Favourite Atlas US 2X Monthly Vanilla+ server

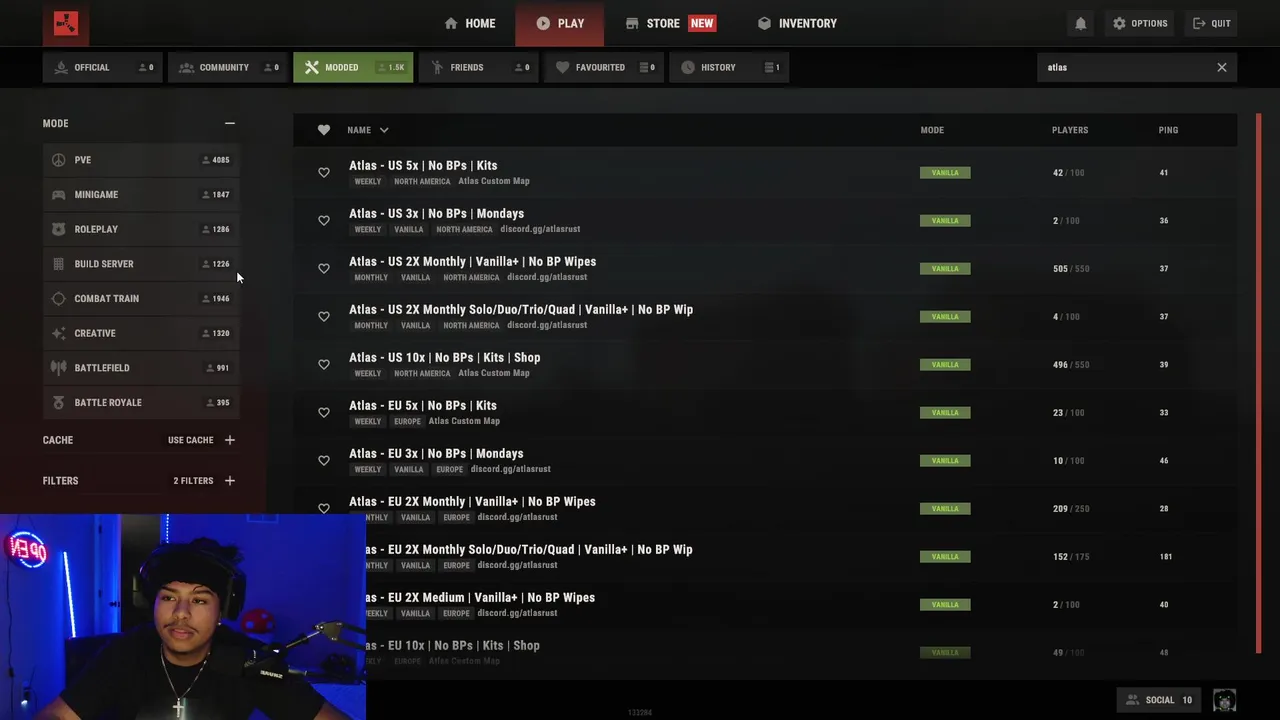tap(324, 269)
